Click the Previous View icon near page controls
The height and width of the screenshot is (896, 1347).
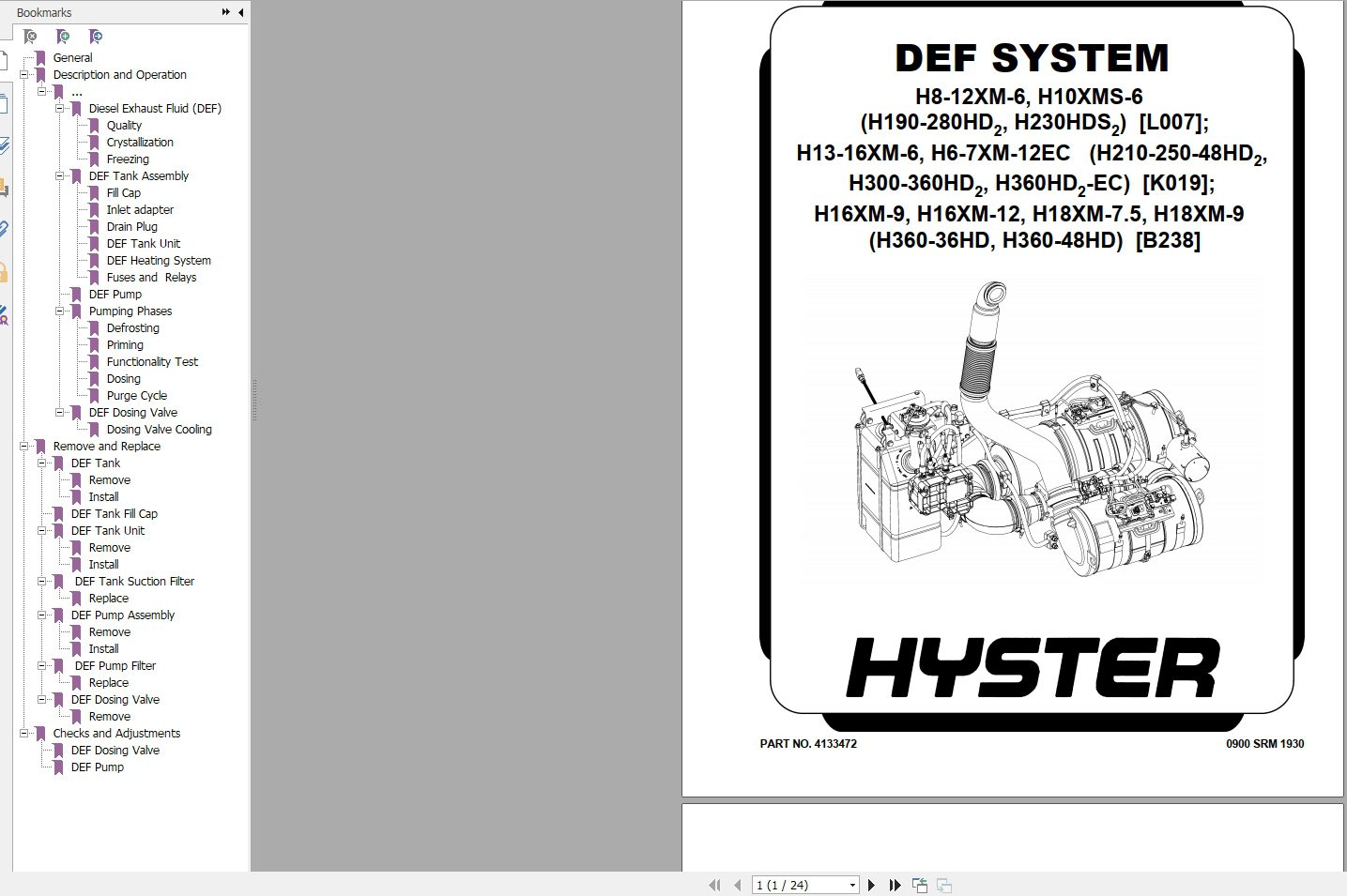[x=919, y=884]
